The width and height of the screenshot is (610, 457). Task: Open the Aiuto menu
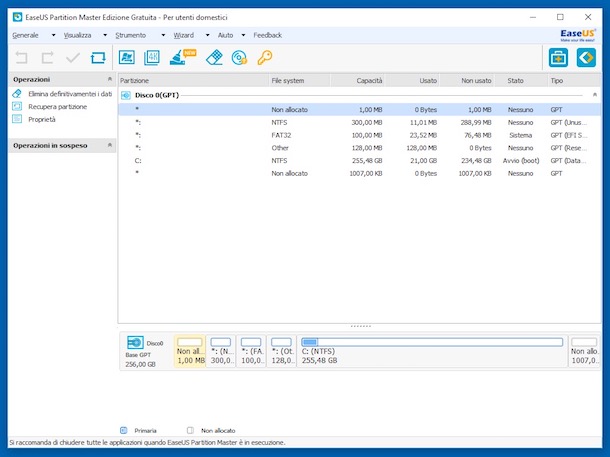pyautogui.click(x=225, y=35)
